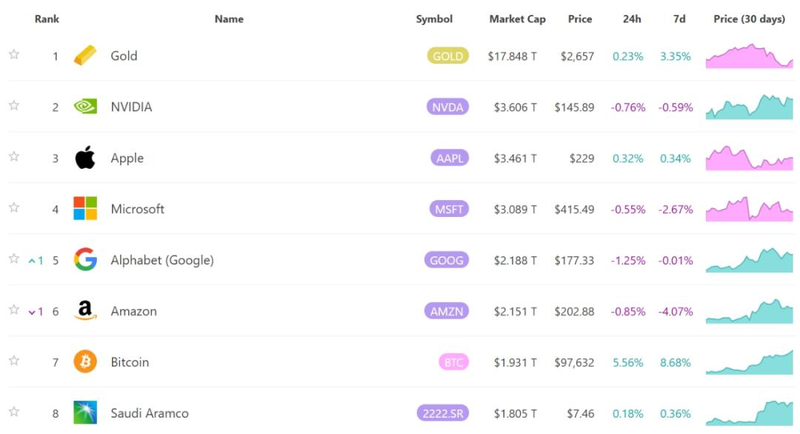Sort table by Price column header

pyautogui.click(x=580, y=19)
